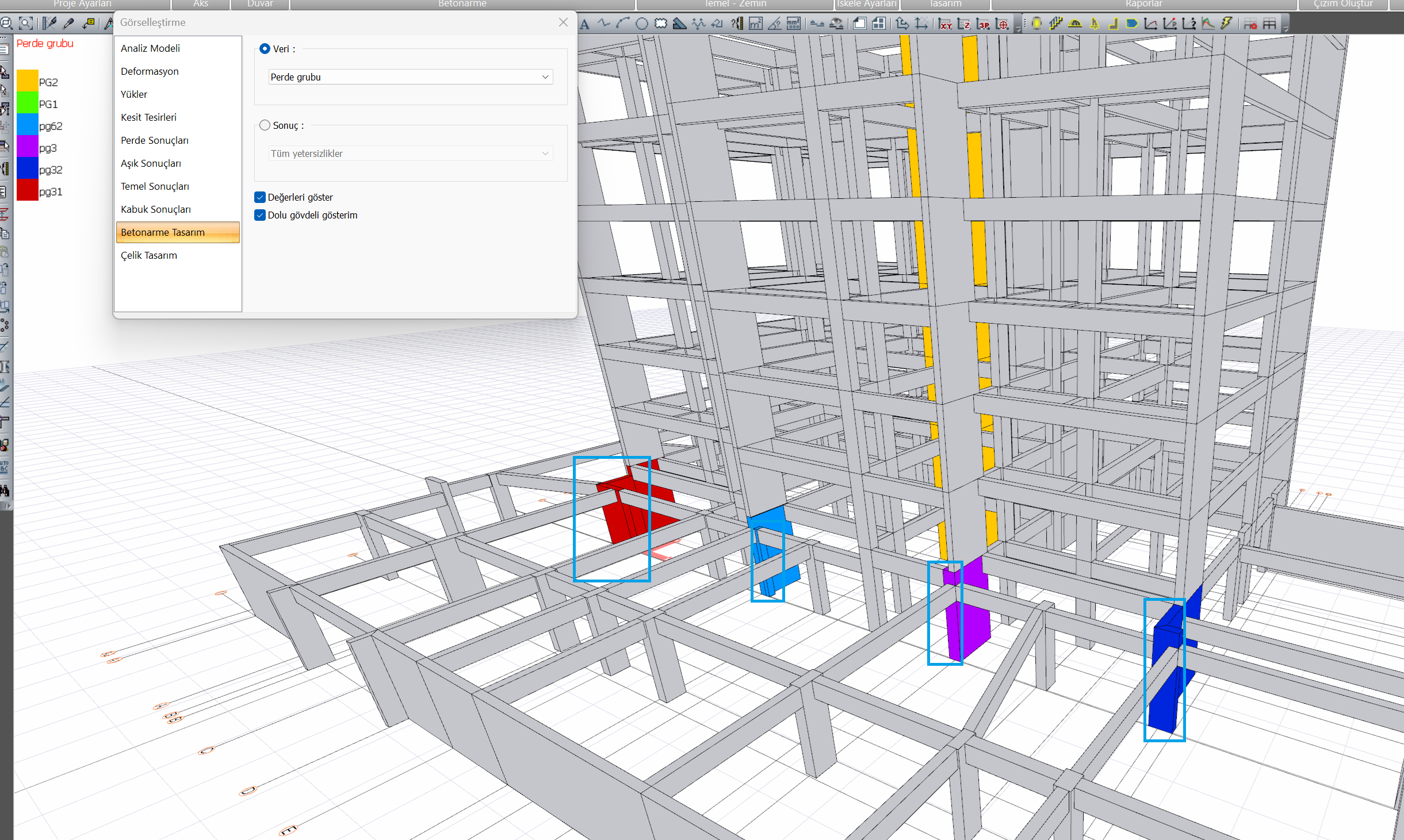Viewport: 1404px width, 840px height.
Task: Click the 'Raporlar' ribbon group label
Action: [x=1143, y=4]
